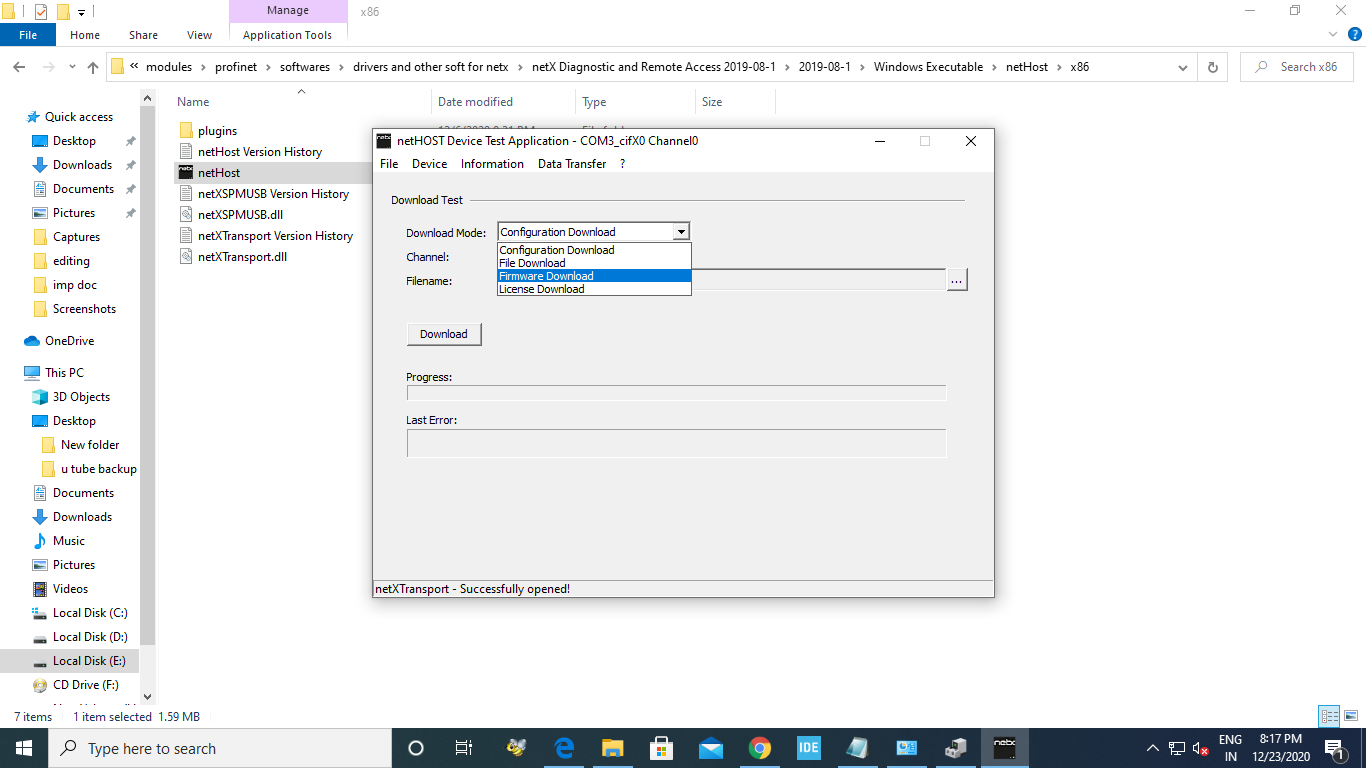Select the netHost executable icon
1366x768 pixels.
[186, 173]
